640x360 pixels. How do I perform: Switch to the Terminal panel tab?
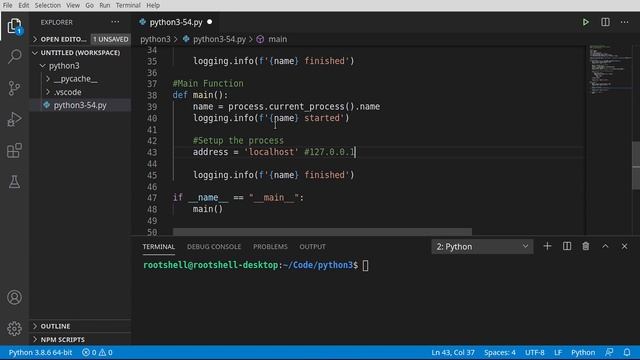coord(159,247)
